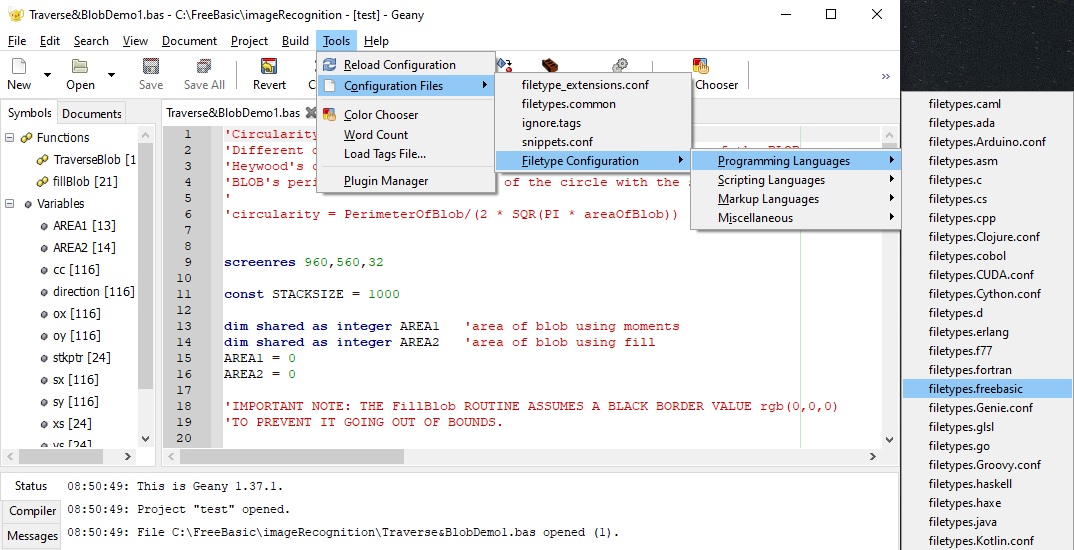
Task: Open the View menu
Action: pyautogui.click(x=135, y=41)
